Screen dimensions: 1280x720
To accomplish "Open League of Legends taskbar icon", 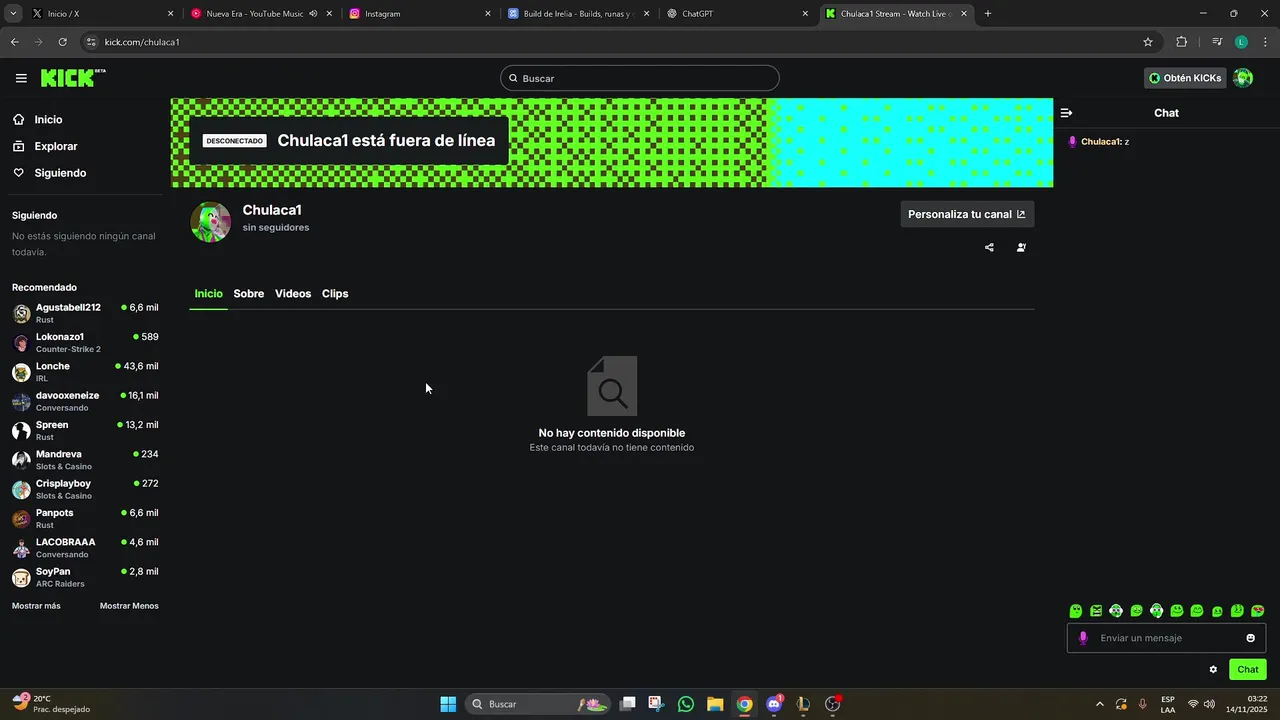I will 803,704.
